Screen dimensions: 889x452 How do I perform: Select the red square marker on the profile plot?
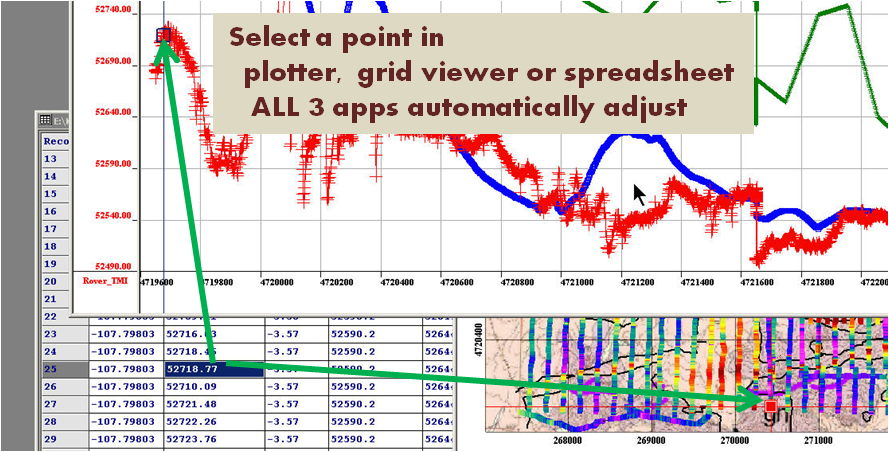[164, 37]
